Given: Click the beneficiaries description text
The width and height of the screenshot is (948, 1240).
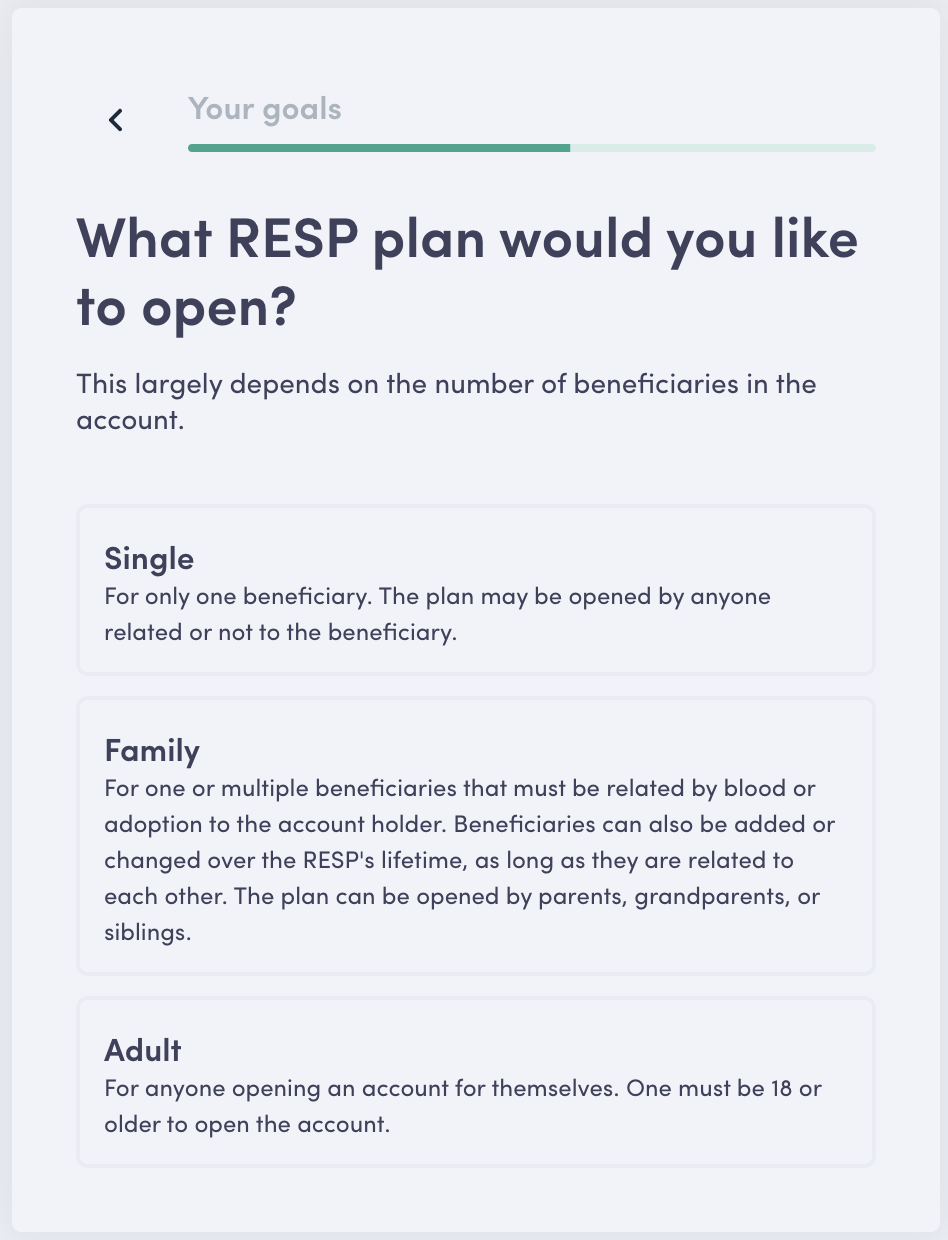Looking at the screenshot, I should coord(445,401).
